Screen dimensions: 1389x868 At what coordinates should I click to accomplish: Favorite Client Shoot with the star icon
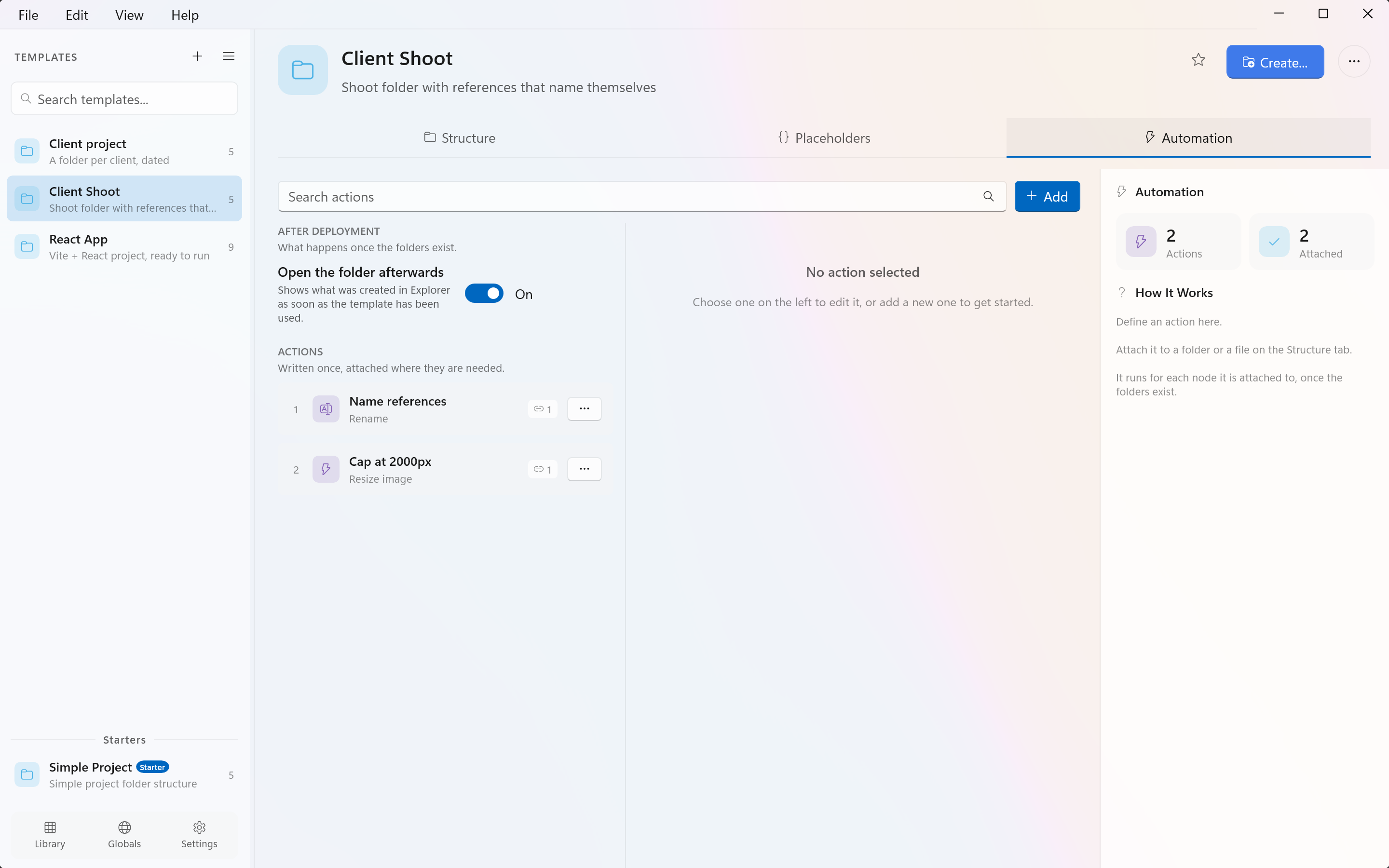click(x=1198, y=60)
